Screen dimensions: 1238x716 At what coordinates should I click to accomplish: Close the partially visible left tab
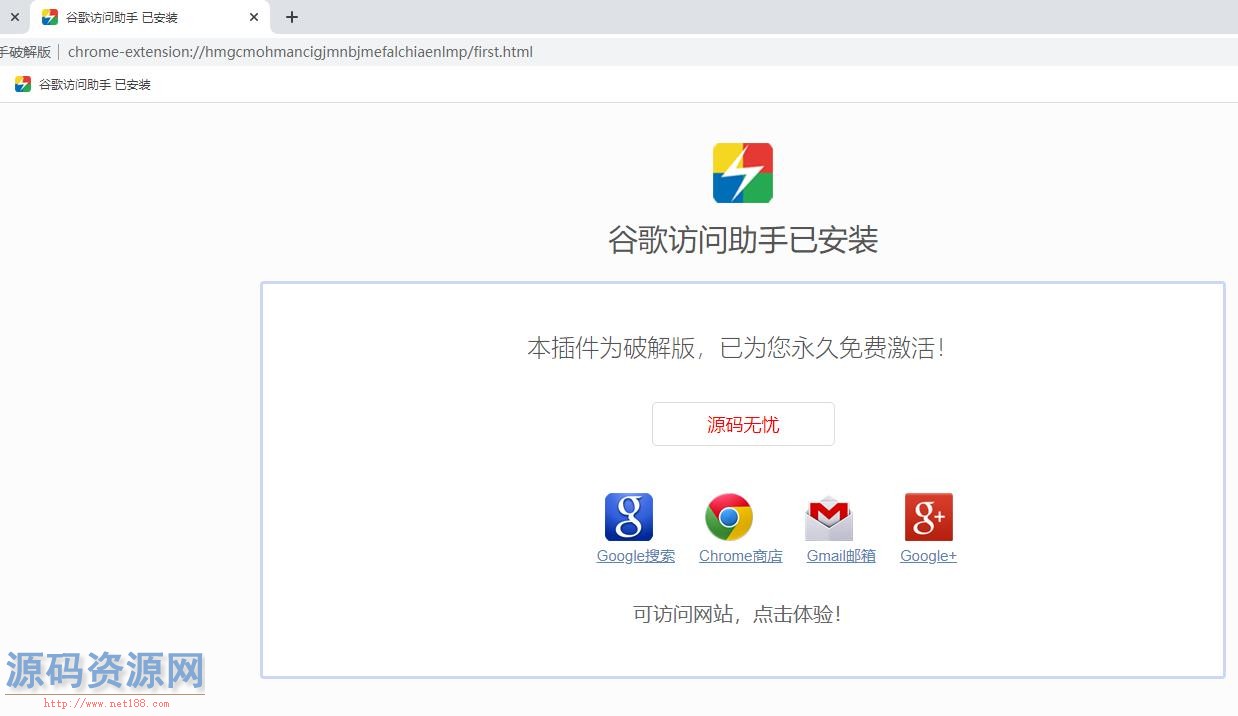tap(14, 17)
